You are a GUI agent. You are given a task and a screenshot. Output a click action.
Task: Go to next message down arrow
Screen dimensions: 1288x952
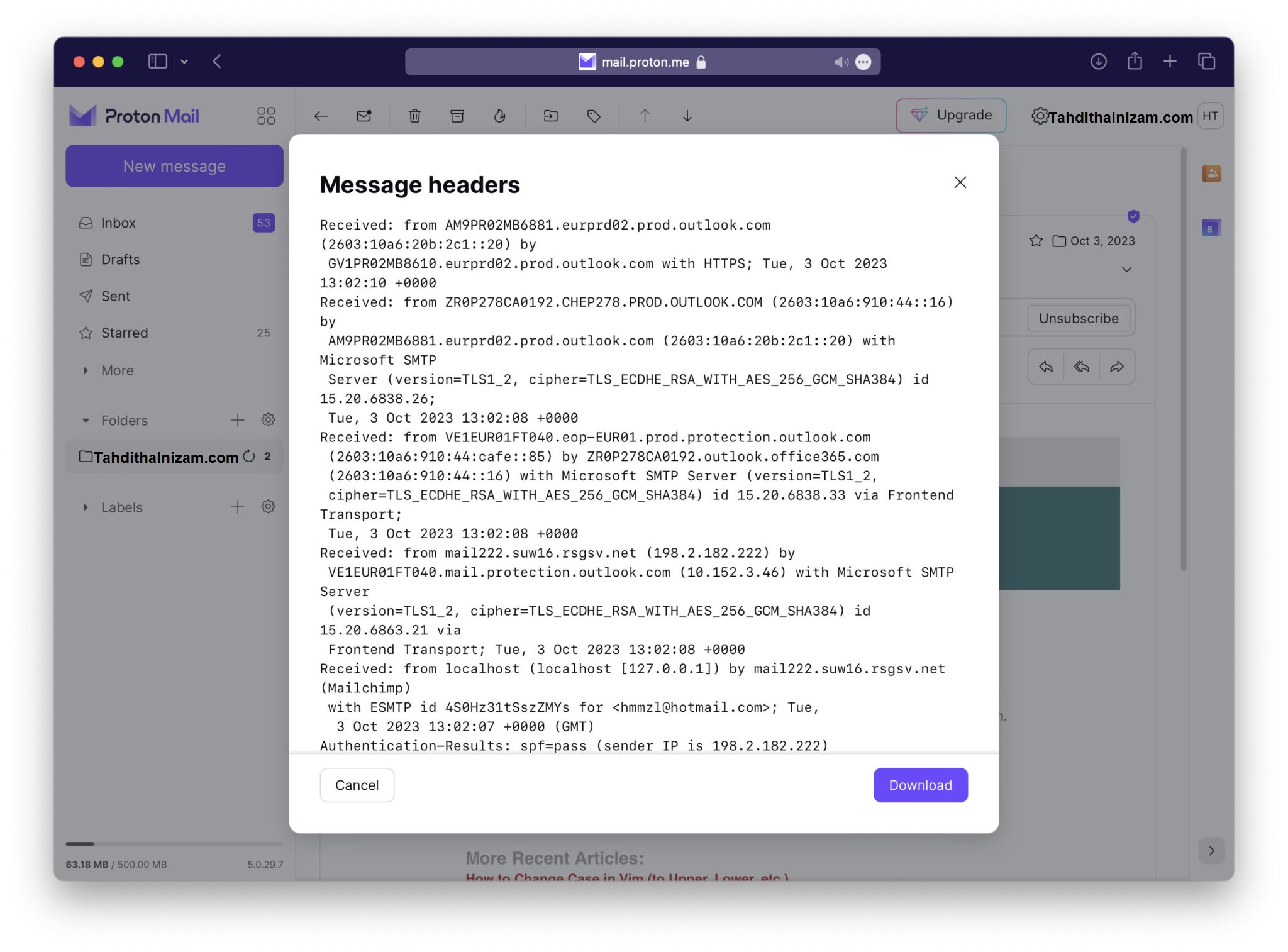[687, 116]
